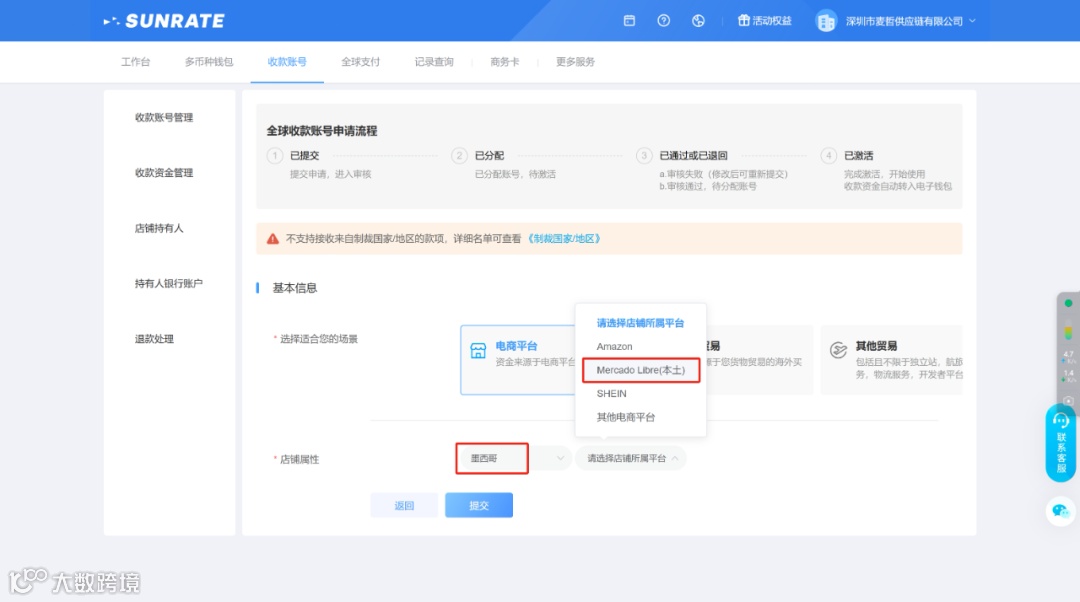Open 活动权益 gift icon
1080x602 pixels.
[x=743, y=21]
